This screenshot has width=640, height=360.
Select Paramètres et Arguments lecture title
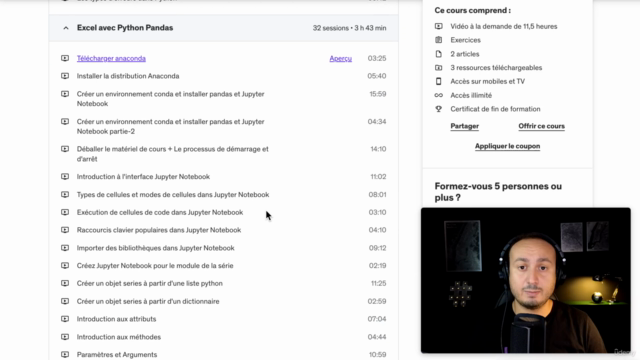tap(117, 354)
